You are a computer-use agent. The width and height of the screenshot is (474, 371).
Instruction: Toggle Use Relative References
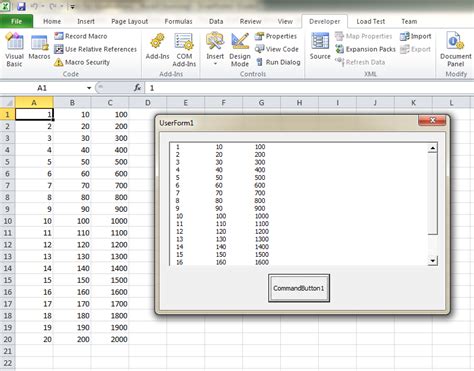(95, 49)
